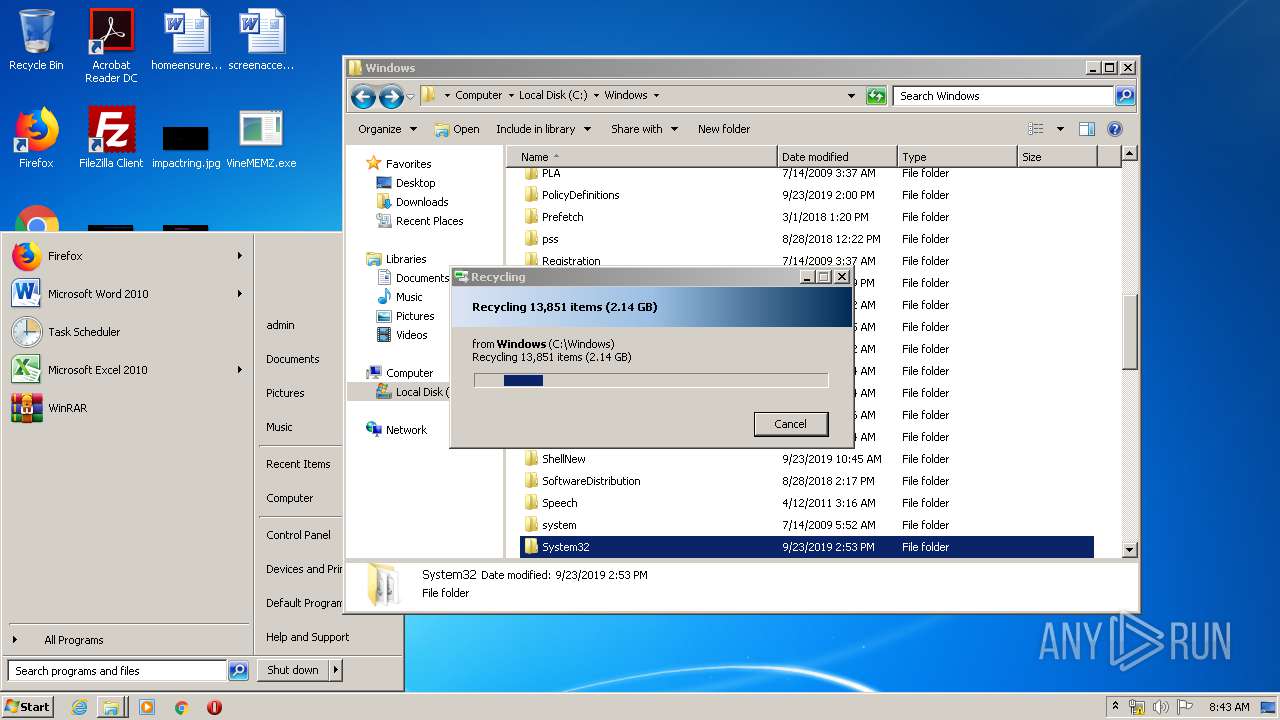Launch Firefox from desktop icon
The height and width of the screenshot is (720, 1280).
coord(36,138)
